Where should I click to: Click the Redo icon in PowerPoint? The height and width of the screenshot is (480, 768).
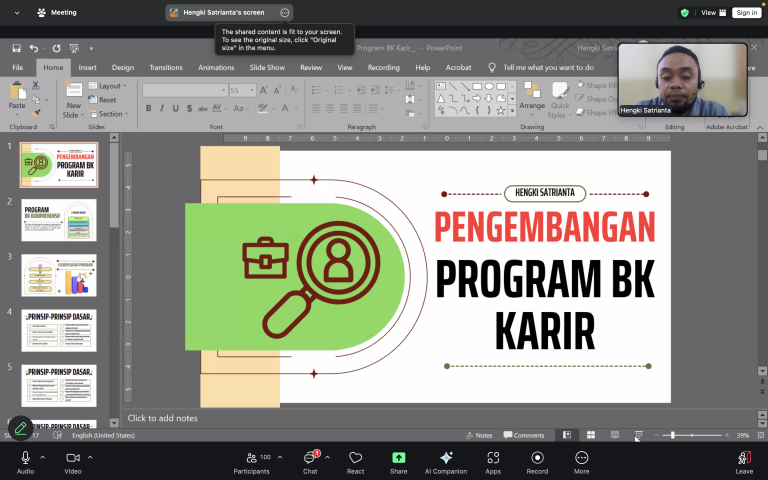pos(56,48)
